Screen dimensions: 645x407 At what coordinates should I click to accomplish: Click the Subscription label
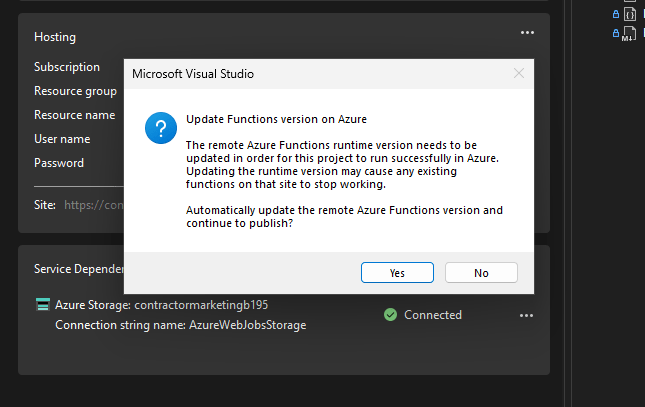tap(67, 67)
